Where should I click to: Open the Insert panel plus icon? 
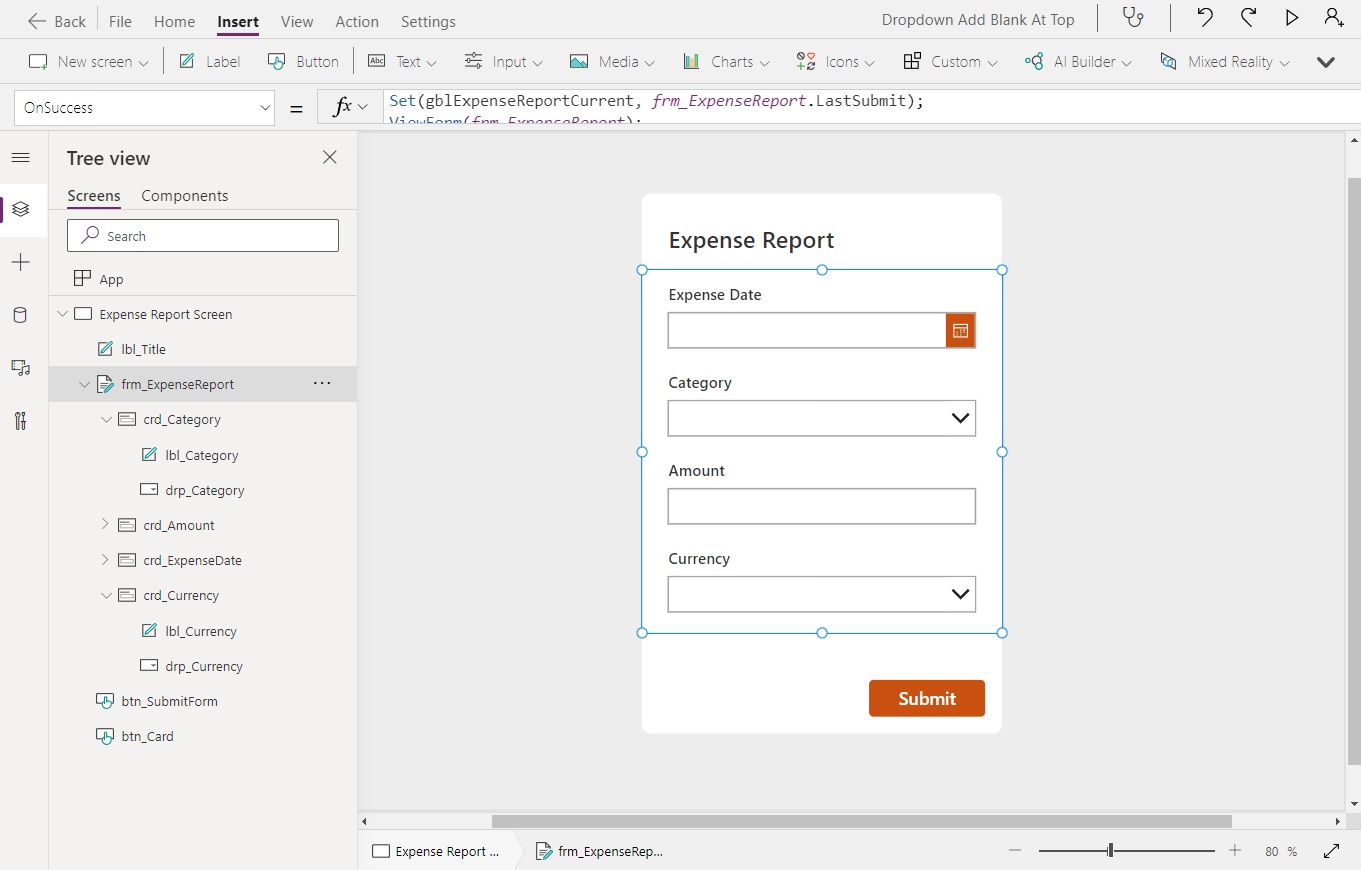click(21, 262)
